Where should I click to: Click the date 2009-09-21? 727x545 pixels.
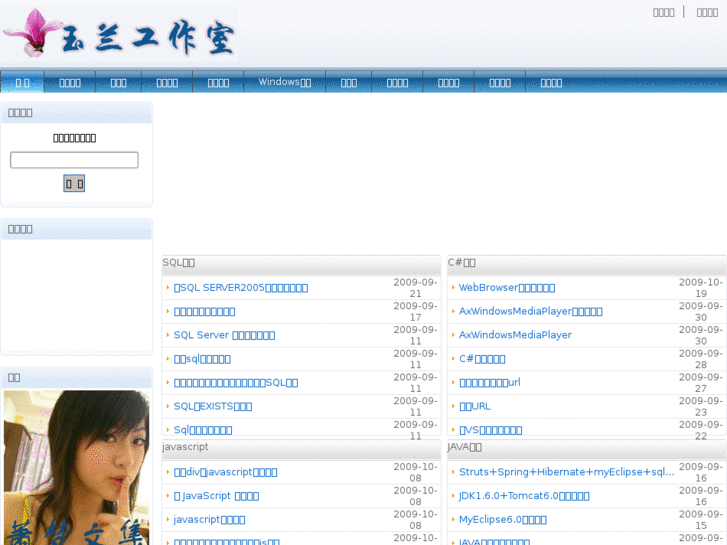point(415,288)
